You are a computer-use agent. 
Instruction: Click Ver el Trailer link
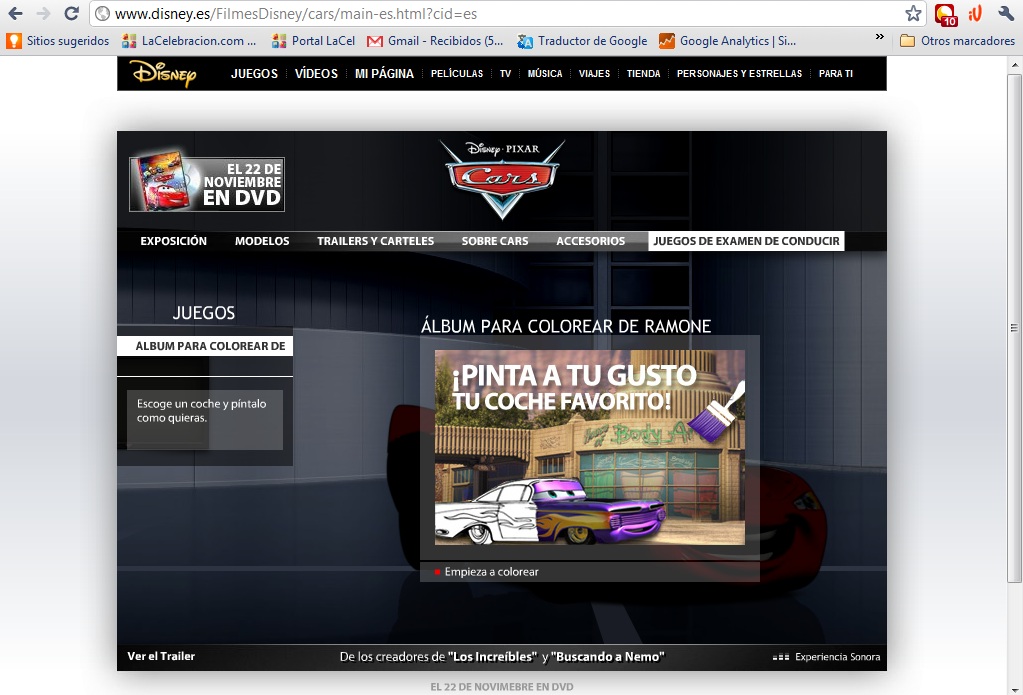point(161,656)
